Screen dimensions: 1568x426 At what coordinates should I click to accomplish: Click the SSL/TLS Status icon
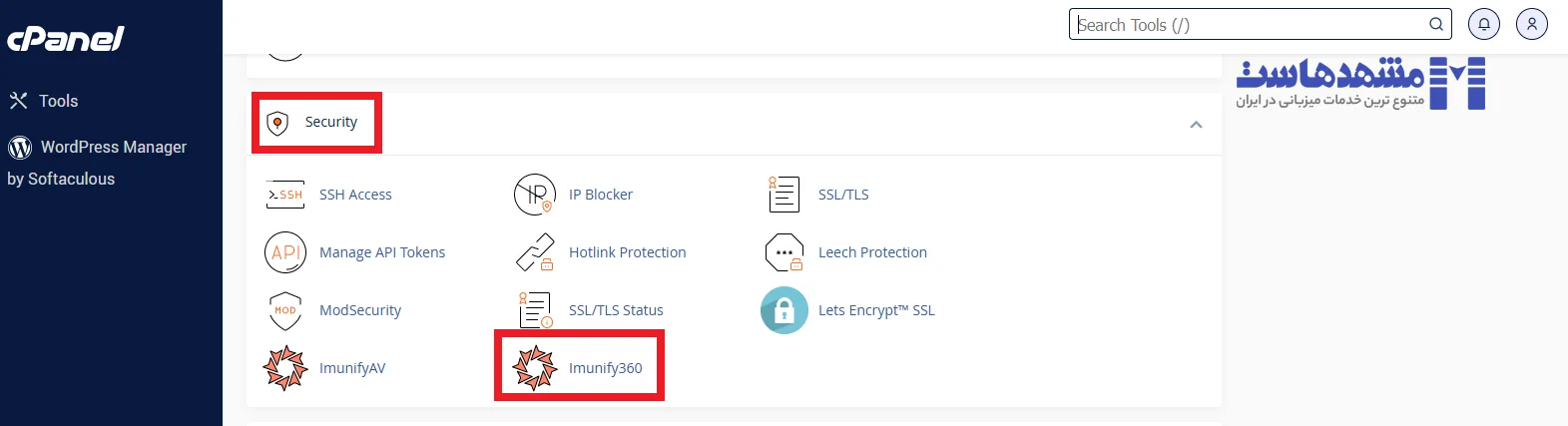(x=535, y=310)
